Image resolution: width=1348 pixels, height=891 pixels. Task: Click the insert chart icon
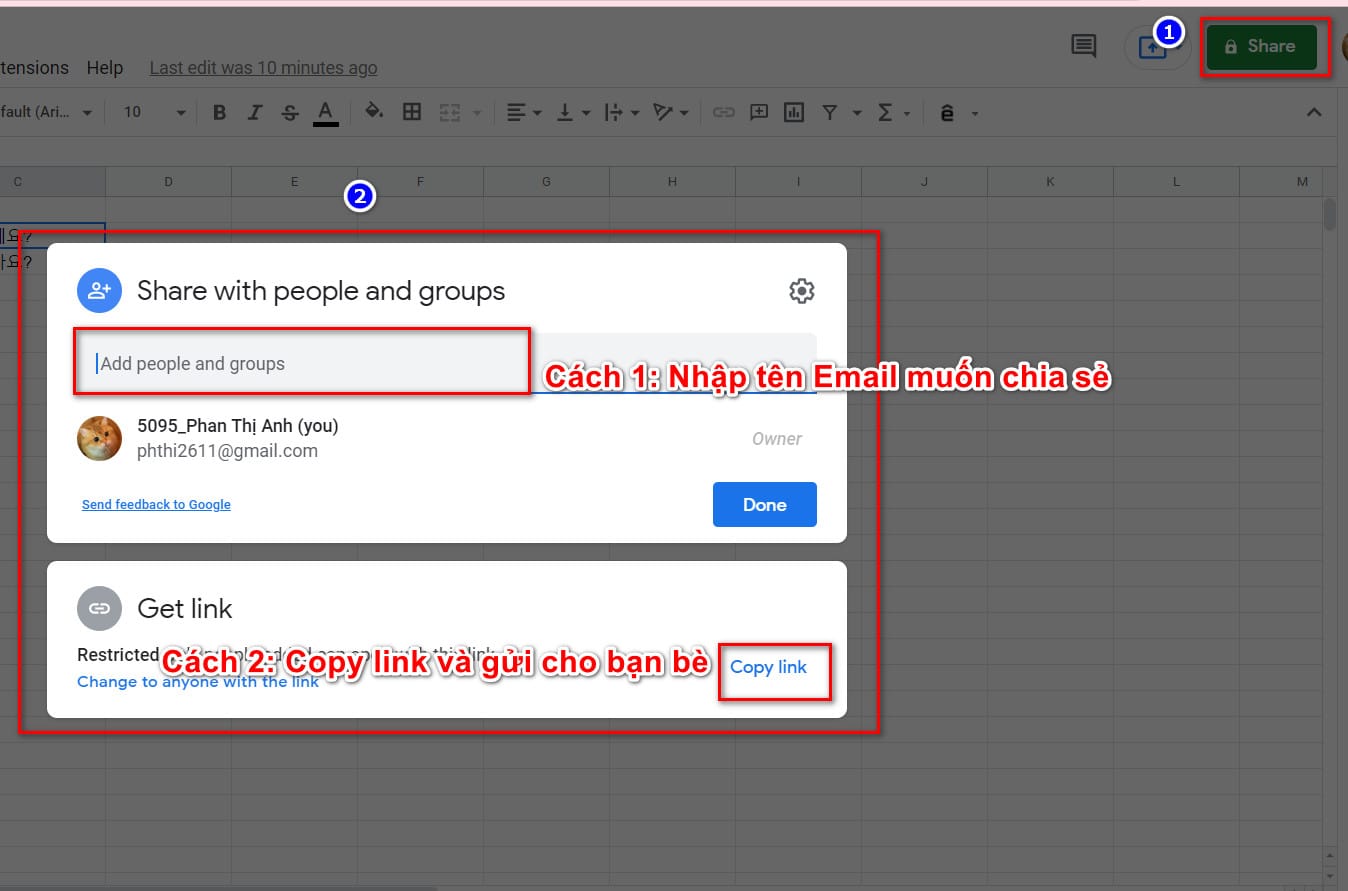(x=794, y=112)
